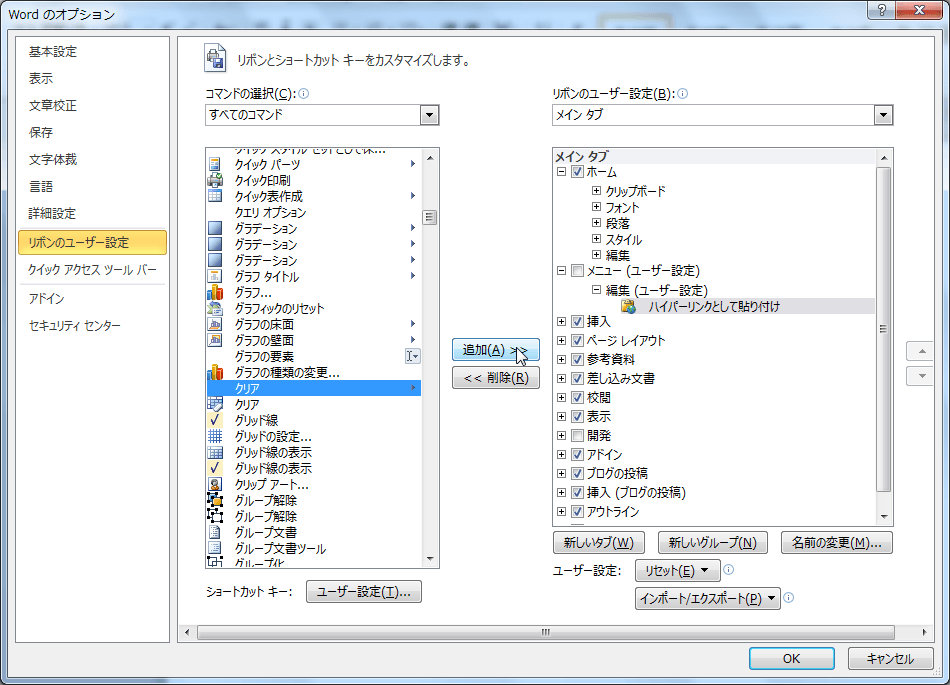Screen dimensions: 950x685
Task: Click the グラフの床面 icon
Action: 214,324
